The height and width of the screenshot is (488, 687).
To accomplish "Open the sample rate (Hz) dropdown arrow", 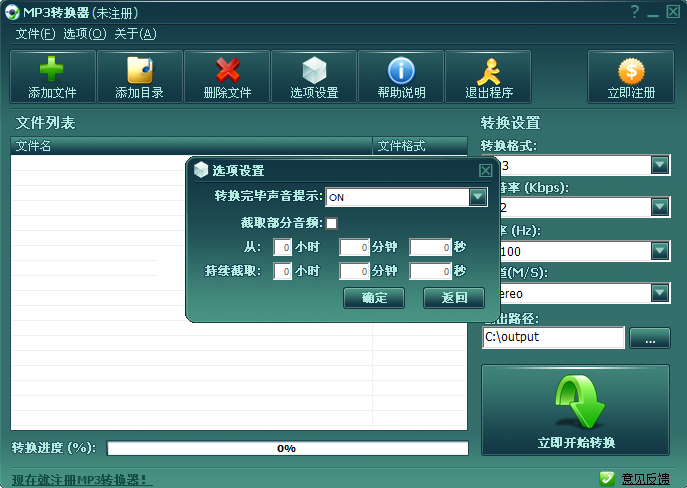I will coord(660,251).
